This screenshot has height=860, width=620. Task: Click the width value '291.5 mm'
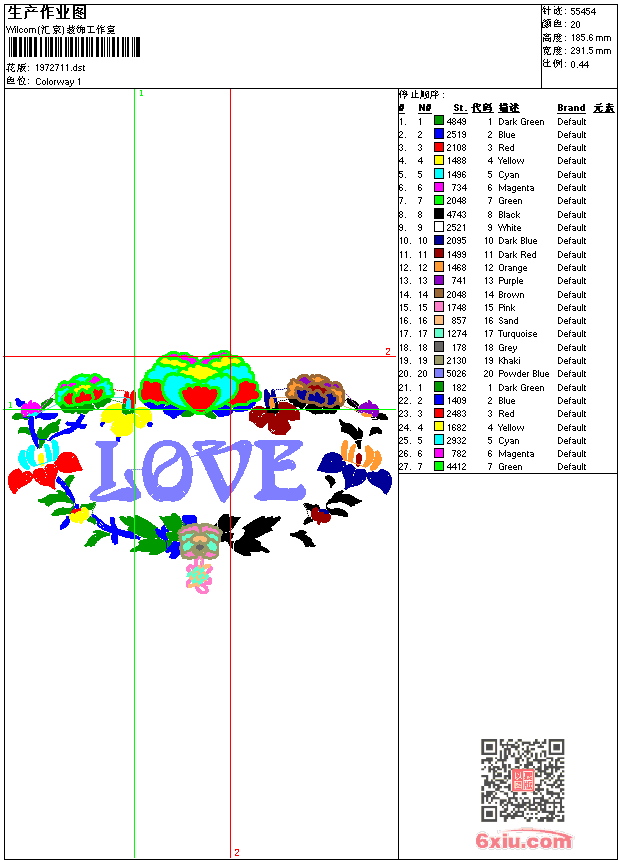pyautogui.click(x=591, y=51)
